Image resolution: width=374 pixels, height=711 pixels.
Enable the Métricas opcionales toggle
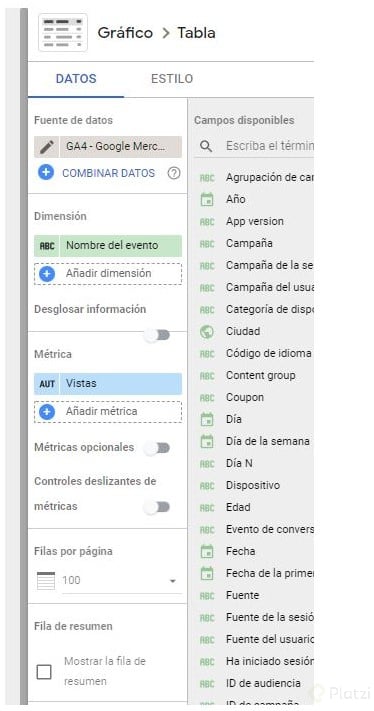[157, 448]
